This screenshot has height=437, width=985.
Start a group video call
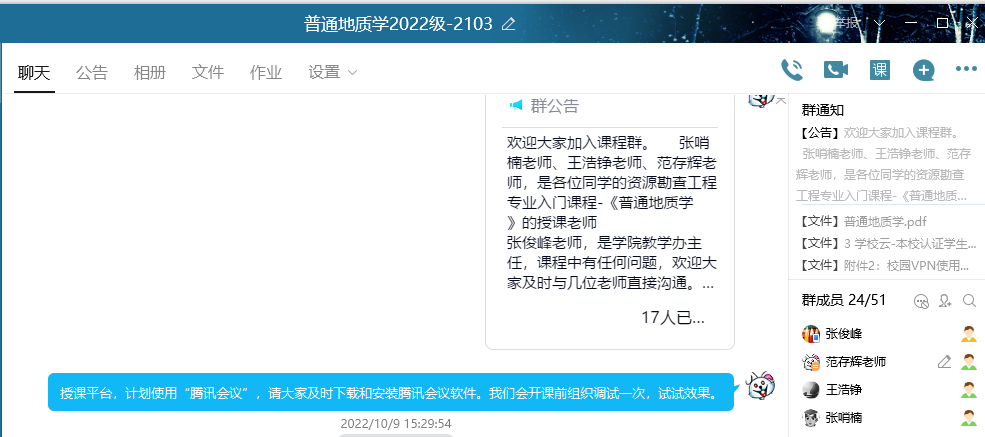[x=835, y=70]
